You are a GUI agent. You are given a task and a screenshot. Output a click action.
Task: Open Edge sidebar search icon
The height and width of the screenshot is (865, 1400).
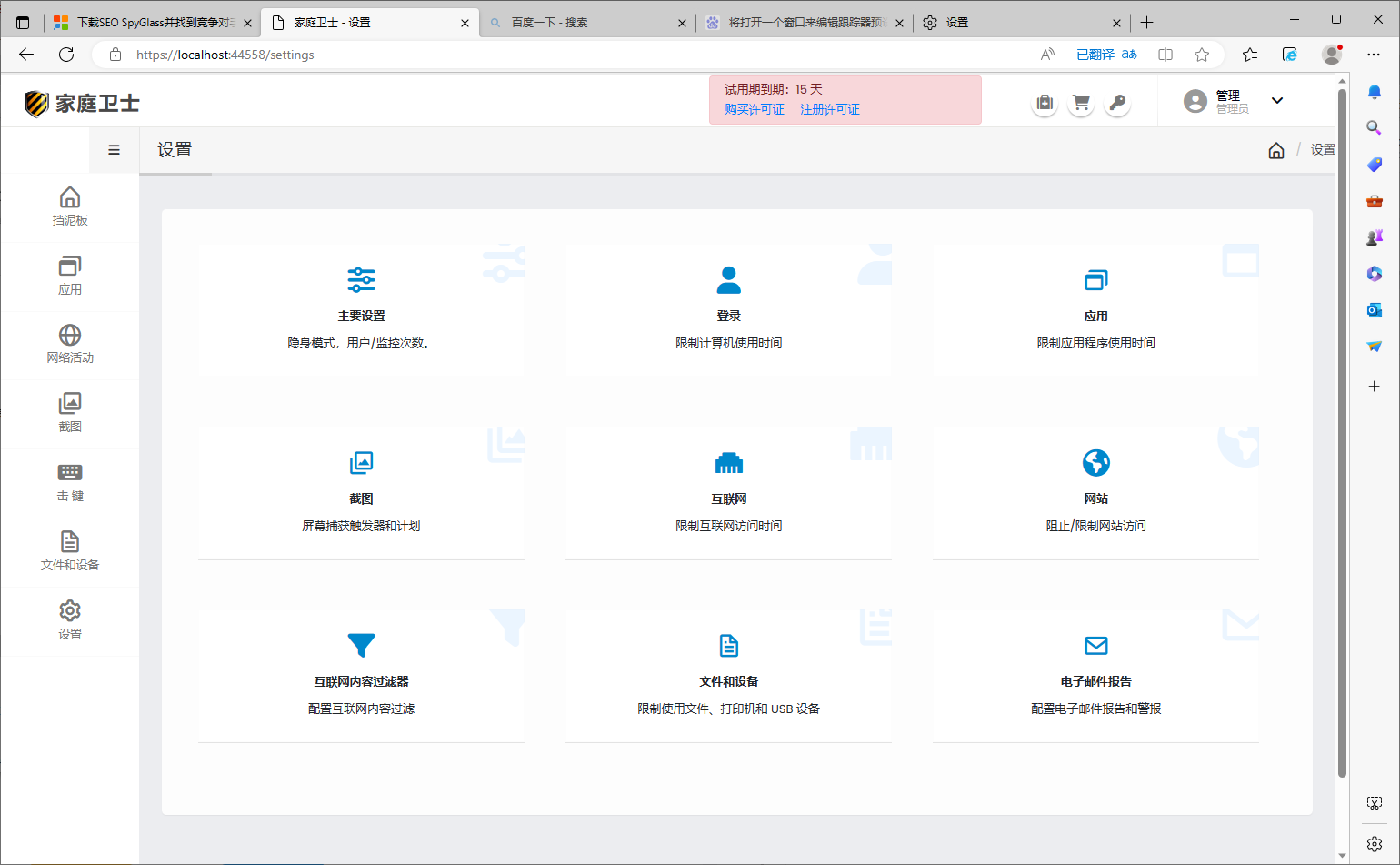coord(1375,128)
